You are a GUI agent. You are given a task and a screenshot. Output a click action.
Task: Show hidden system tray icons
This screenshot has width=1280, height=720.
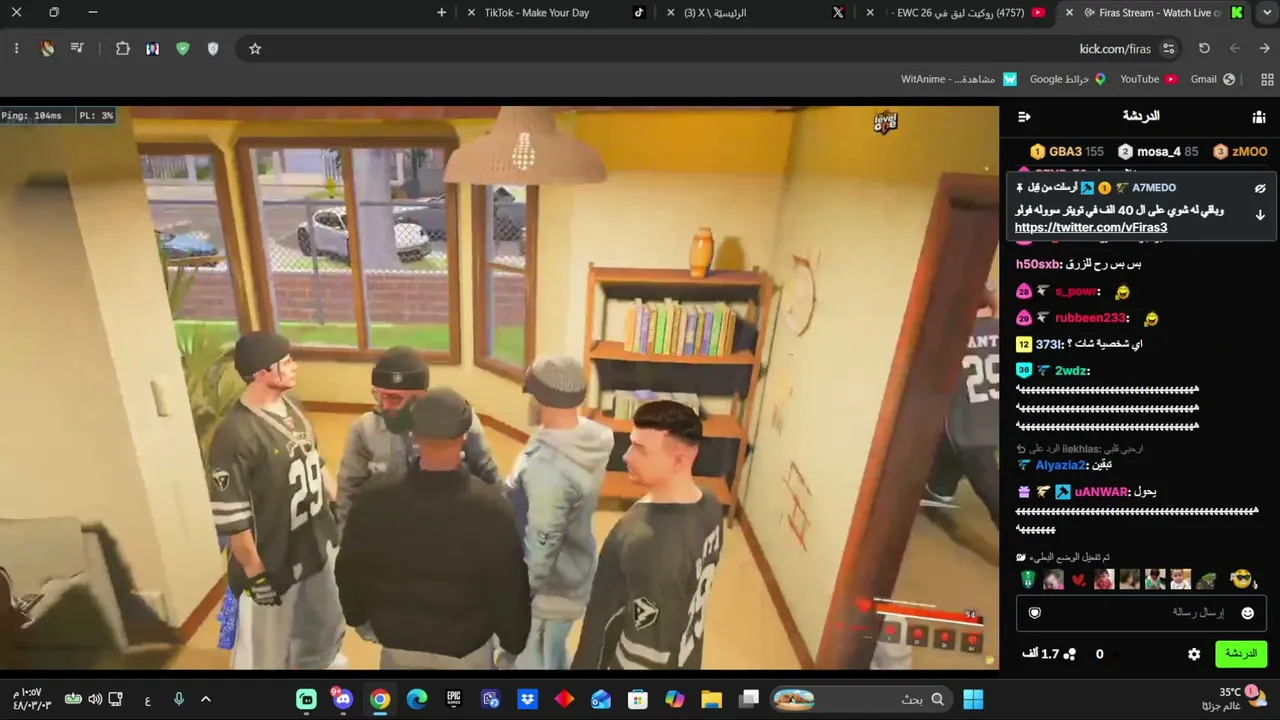click(x=206, y=700)
